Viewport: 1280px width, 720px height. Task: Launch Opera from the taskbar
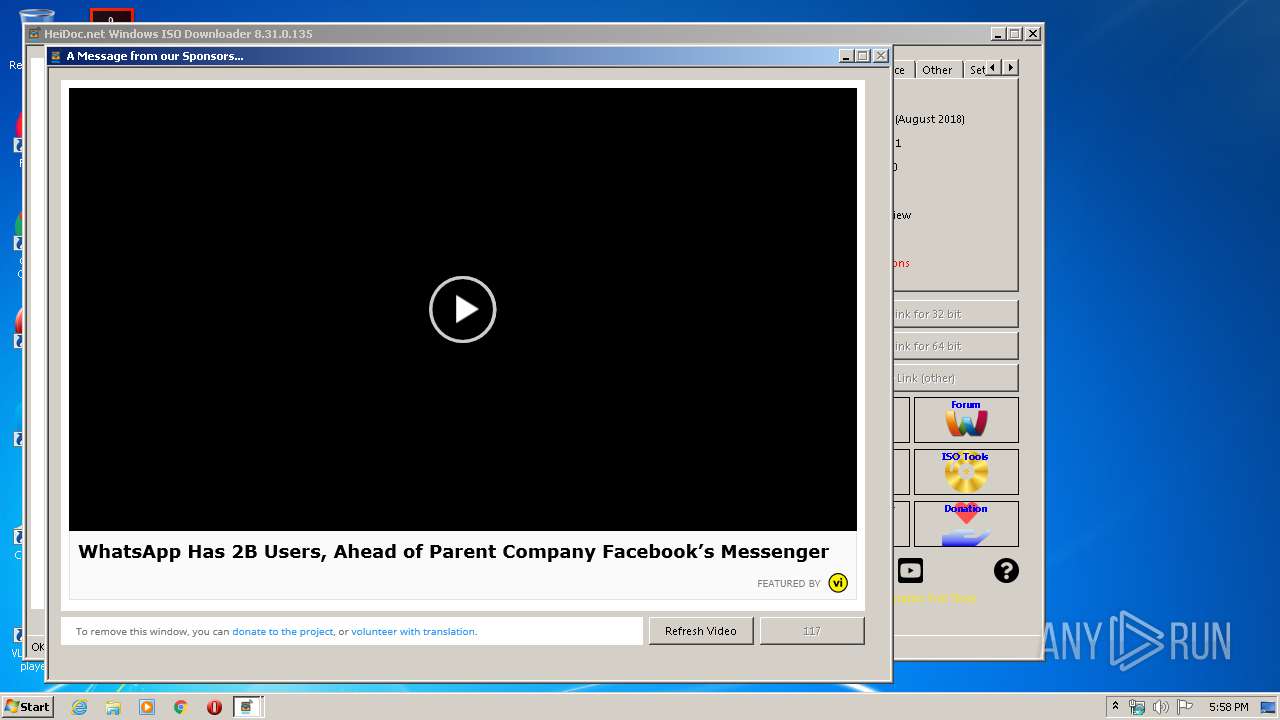coord(214,707)
